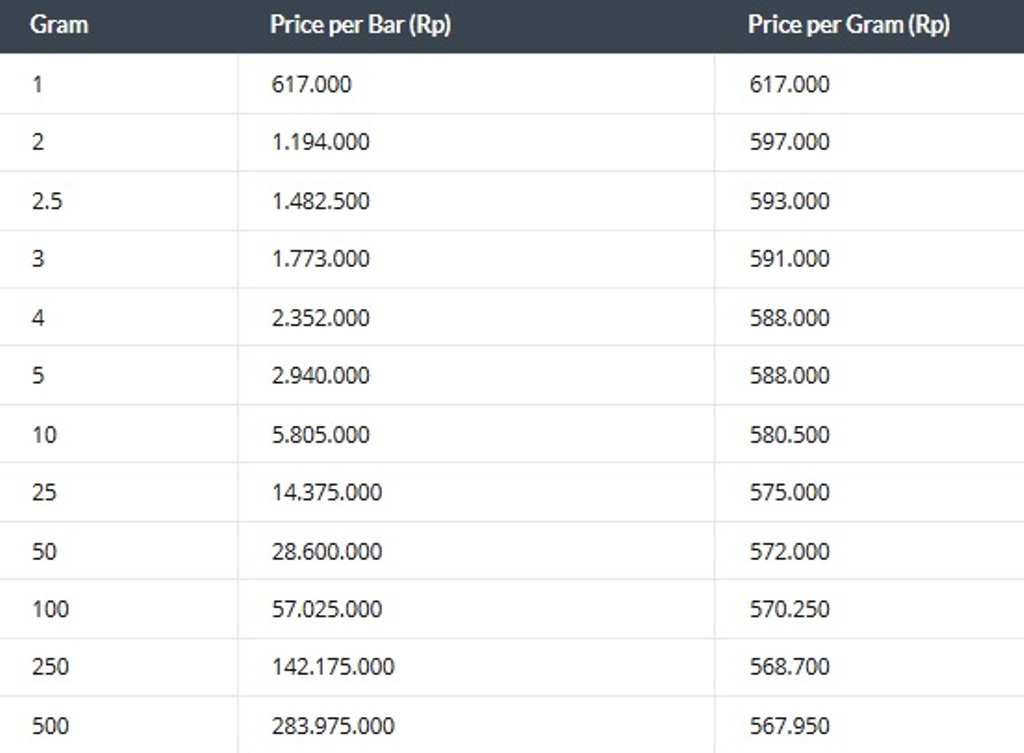Viewport: 1024px width, 753px height.
Task: Click bar price 617.000
Action: pos(311,84)
